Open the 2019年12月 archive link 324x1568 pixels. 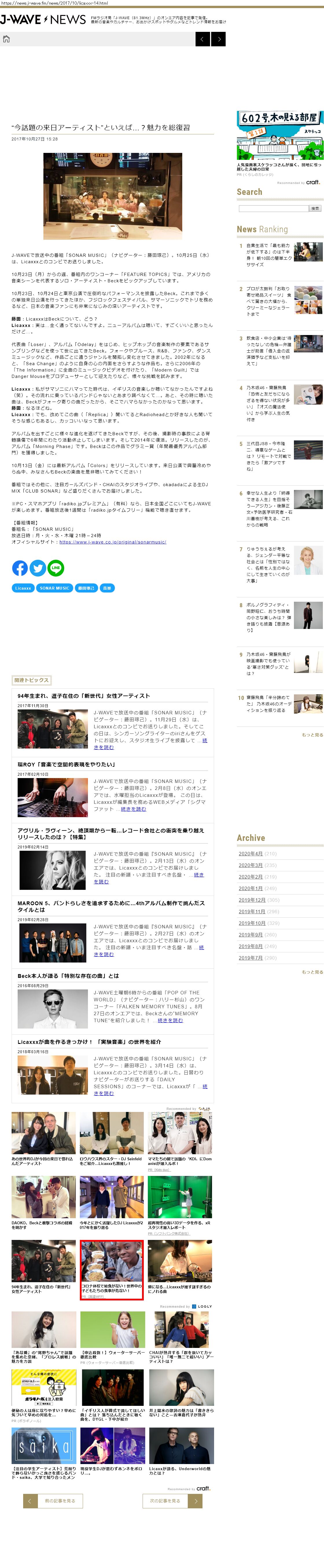[x=252, y=900]
